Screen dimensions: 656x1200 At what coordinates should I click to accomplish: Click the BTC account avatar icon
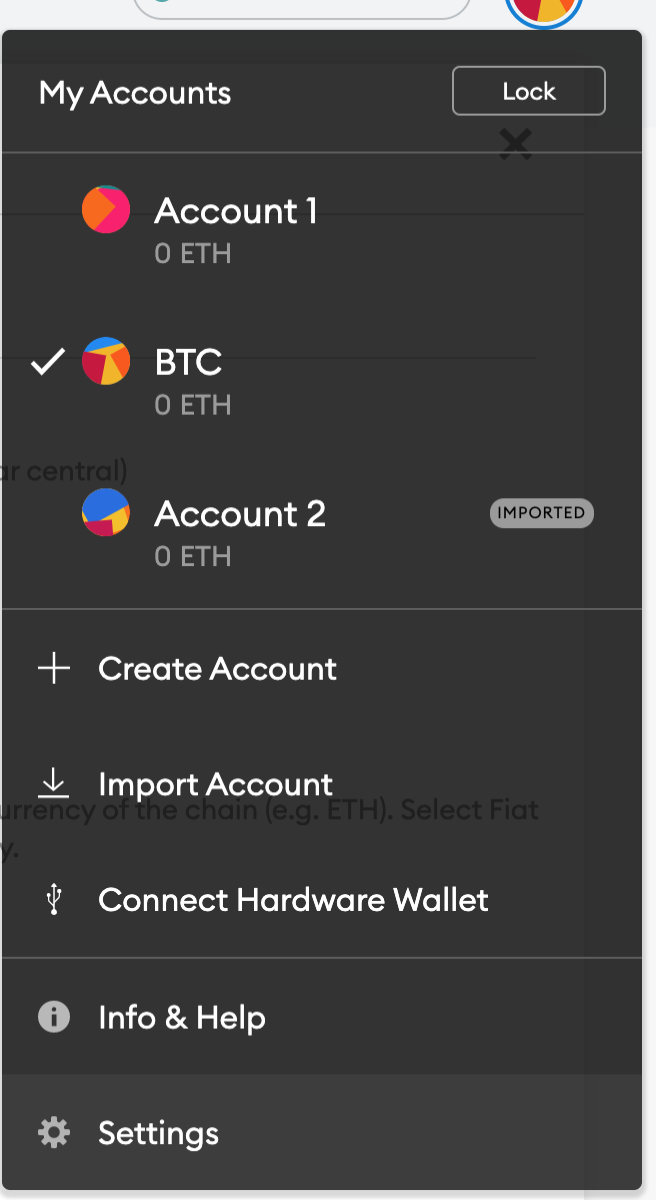click(106, 361)
